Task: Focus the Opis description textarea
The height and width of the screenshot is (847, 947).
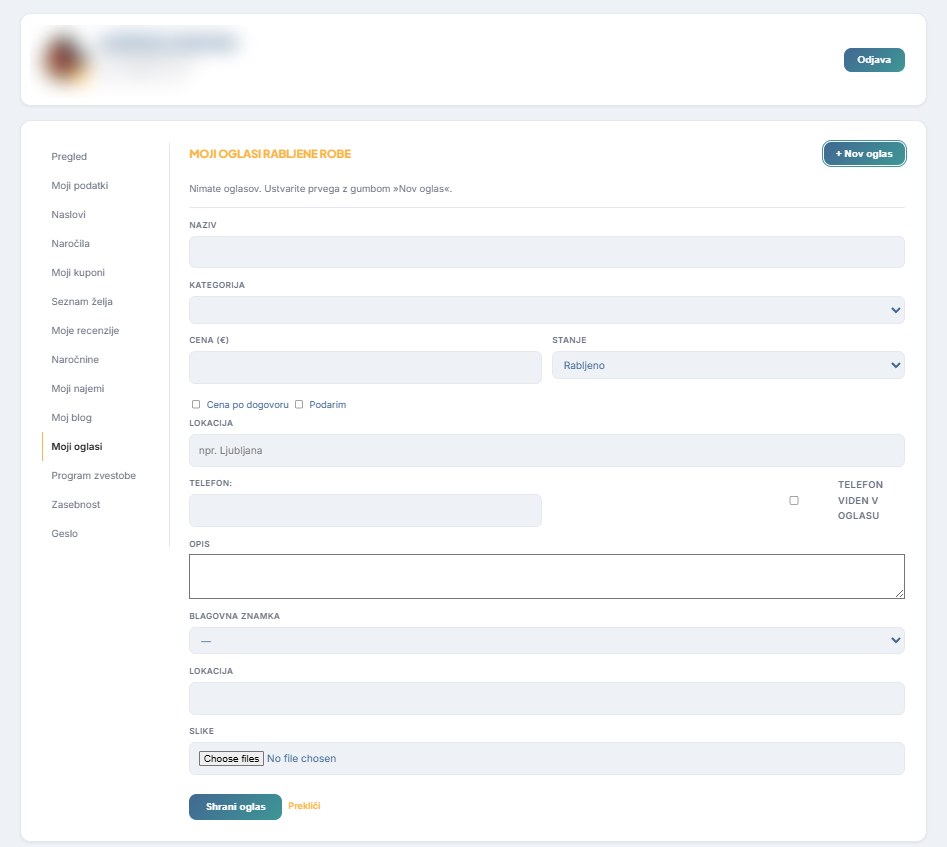Action: [547, 576]
